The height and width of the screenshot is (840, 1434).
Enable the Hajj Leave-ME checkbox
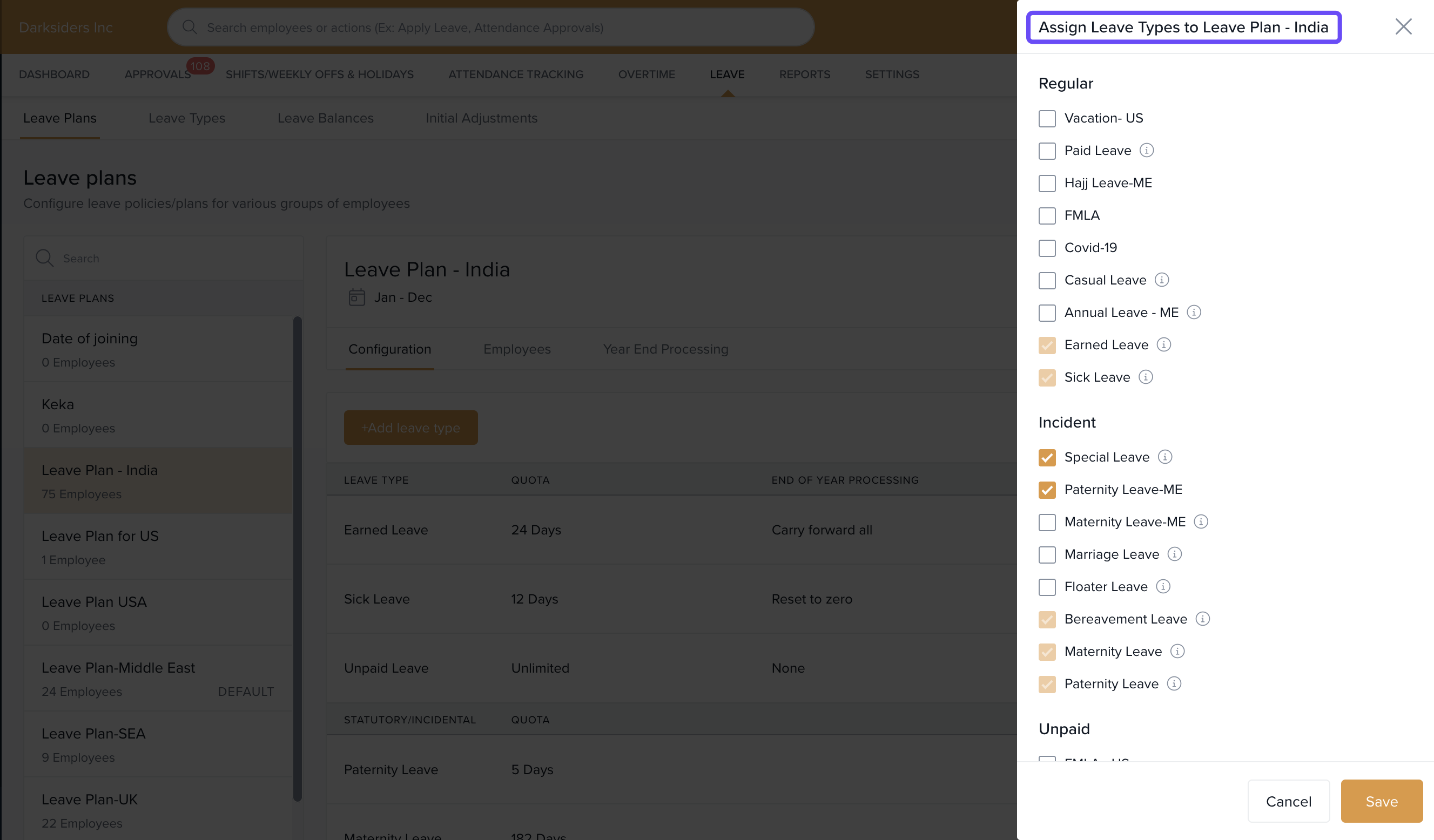click(x=1047, y=183)
